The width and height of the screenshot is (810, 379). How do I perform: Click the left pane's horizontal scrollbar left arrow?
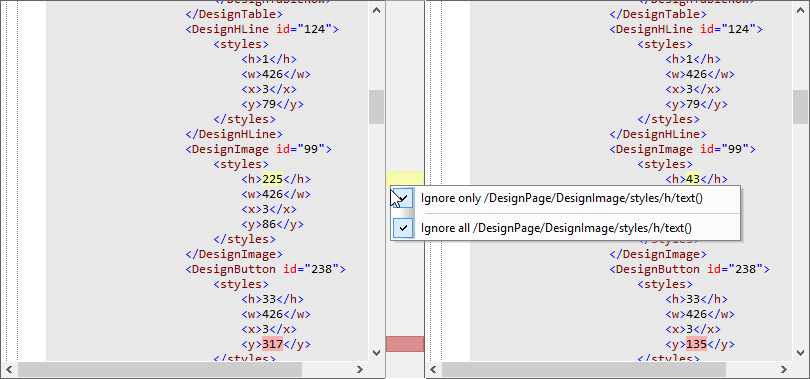tap(9, 369)
